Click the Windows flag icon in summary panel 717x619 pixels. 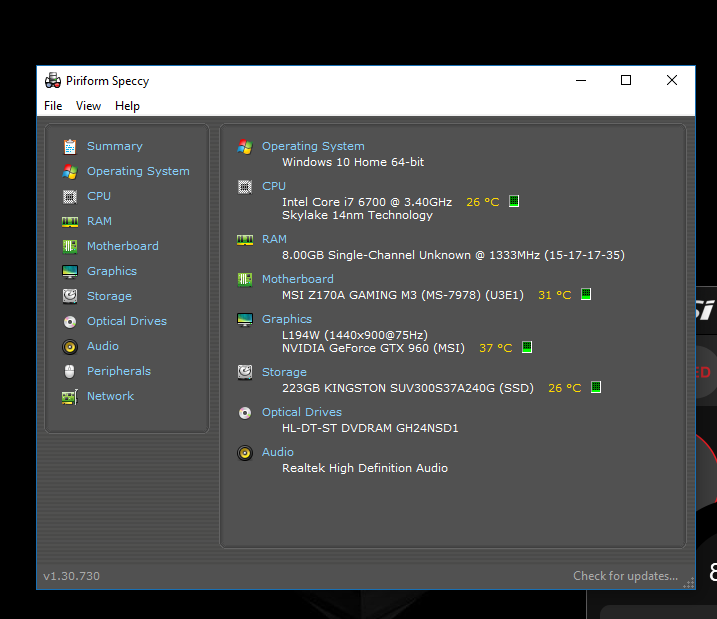(245, 147)
